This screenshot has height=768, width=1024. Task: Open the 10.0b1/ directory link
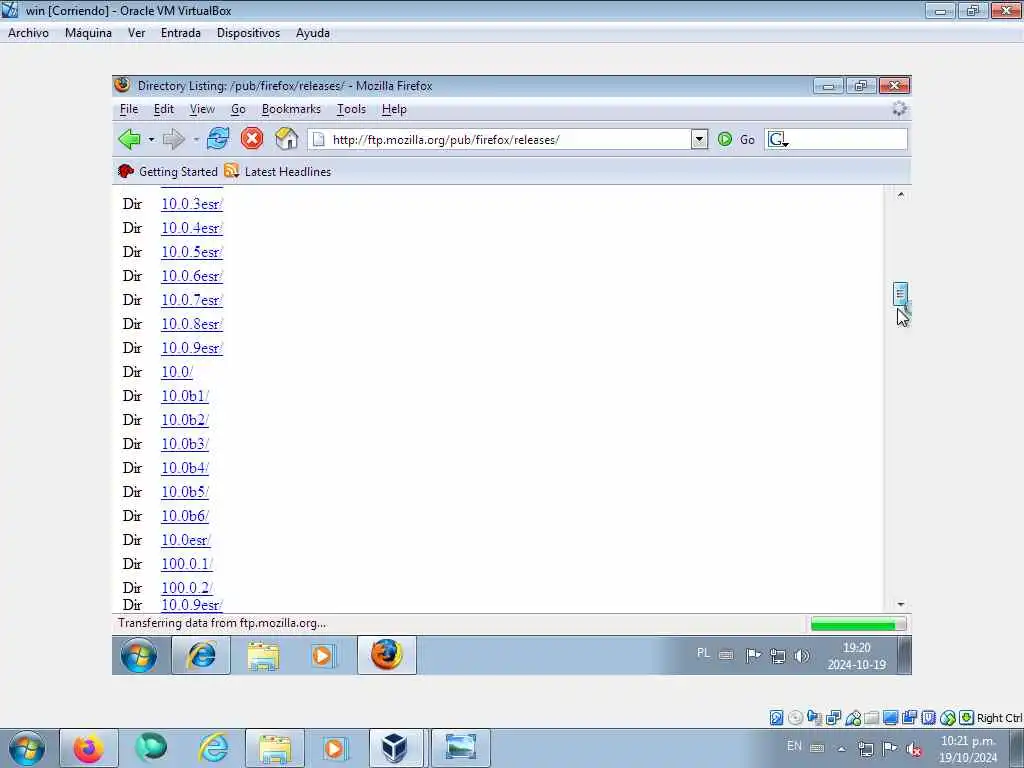tap(185, 396)
